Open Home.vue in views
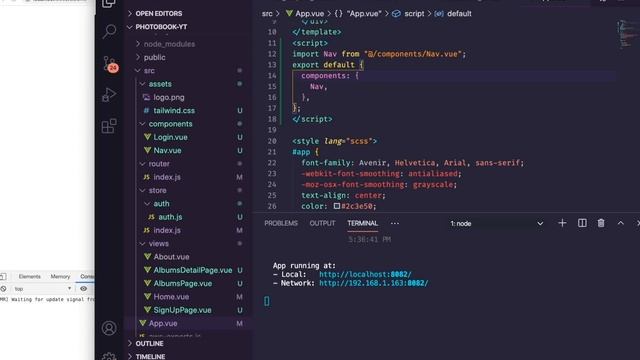 [171, 297]
